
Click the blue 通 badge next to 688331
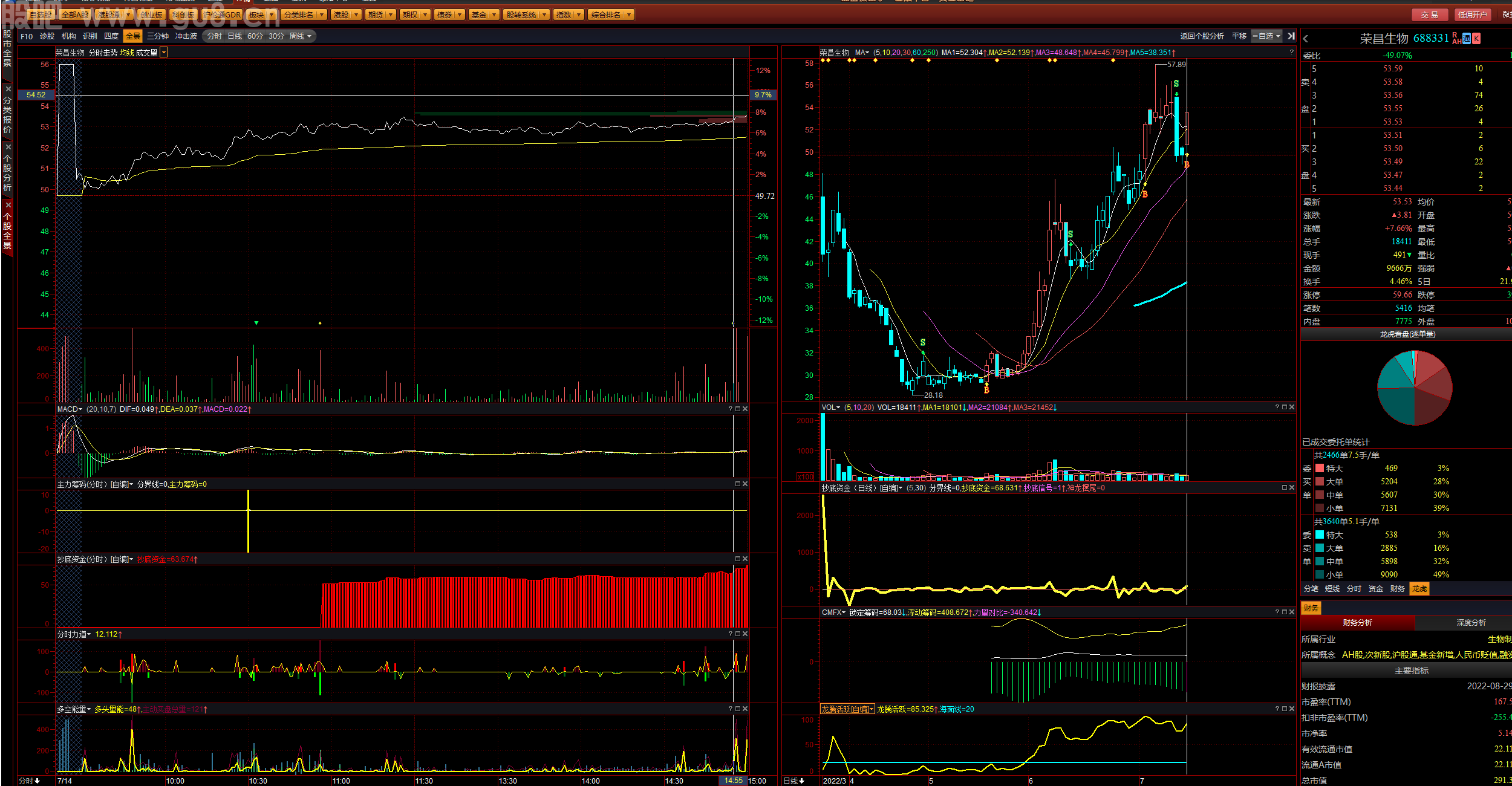[1467, 38]
